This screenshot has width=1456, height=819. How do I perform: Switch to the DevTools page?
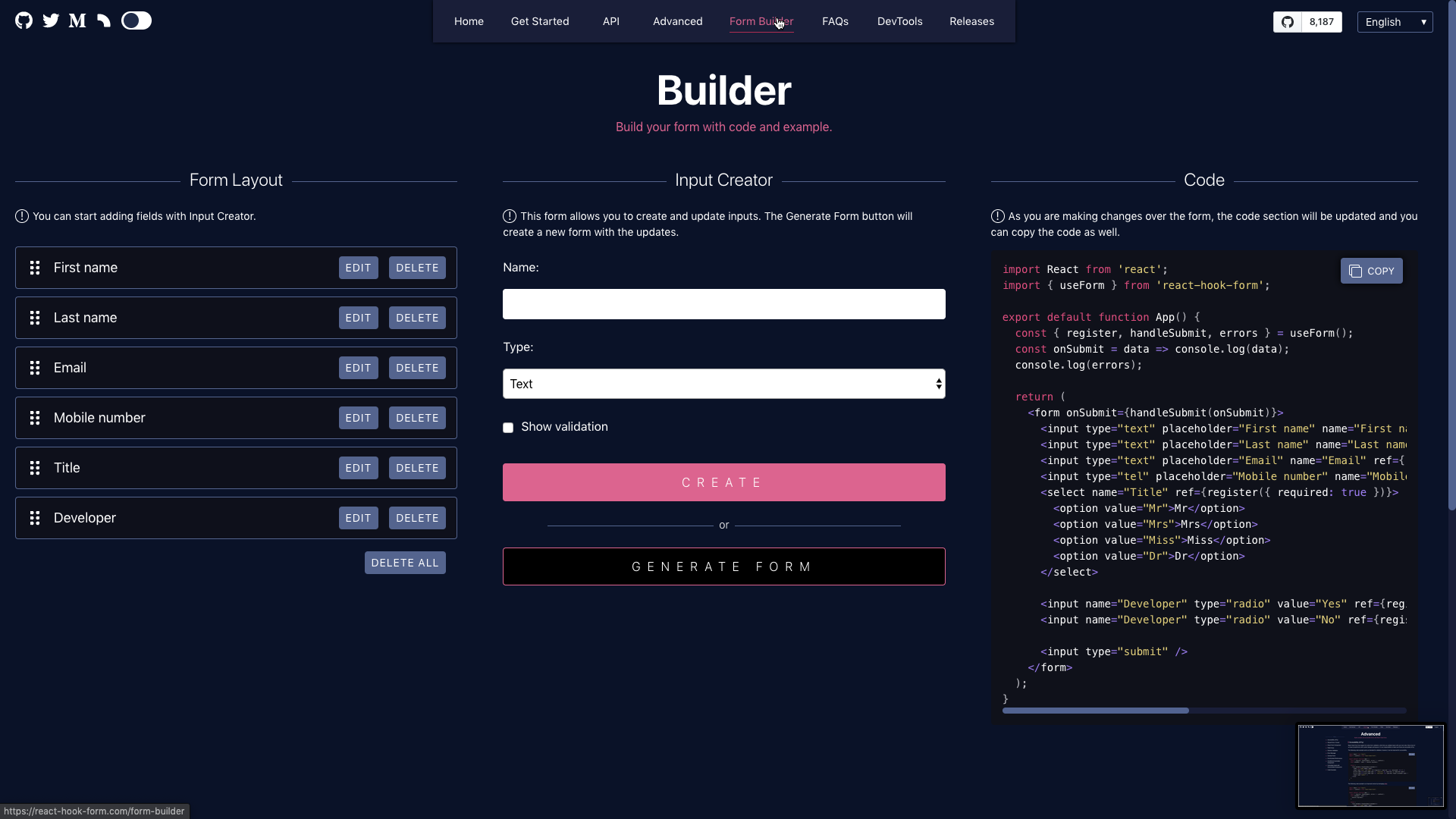(x=899, y=21)
